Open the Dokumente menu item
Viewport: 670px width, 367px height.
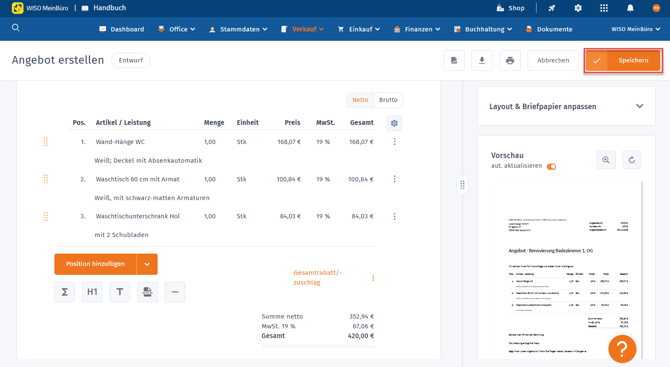[549, 29]
